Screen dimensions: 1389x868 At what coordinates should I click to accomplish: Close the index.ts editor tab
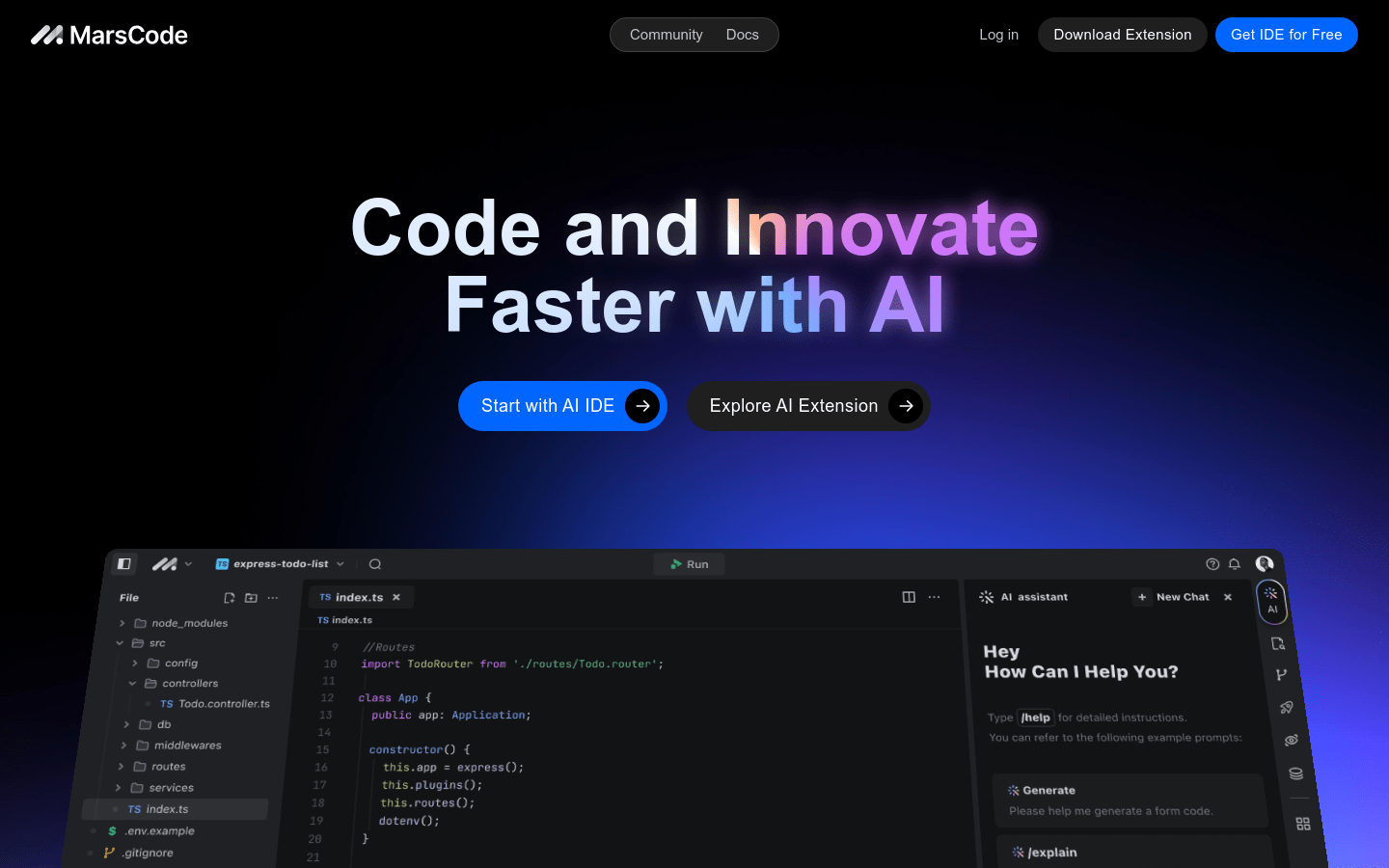pos(396,598)
